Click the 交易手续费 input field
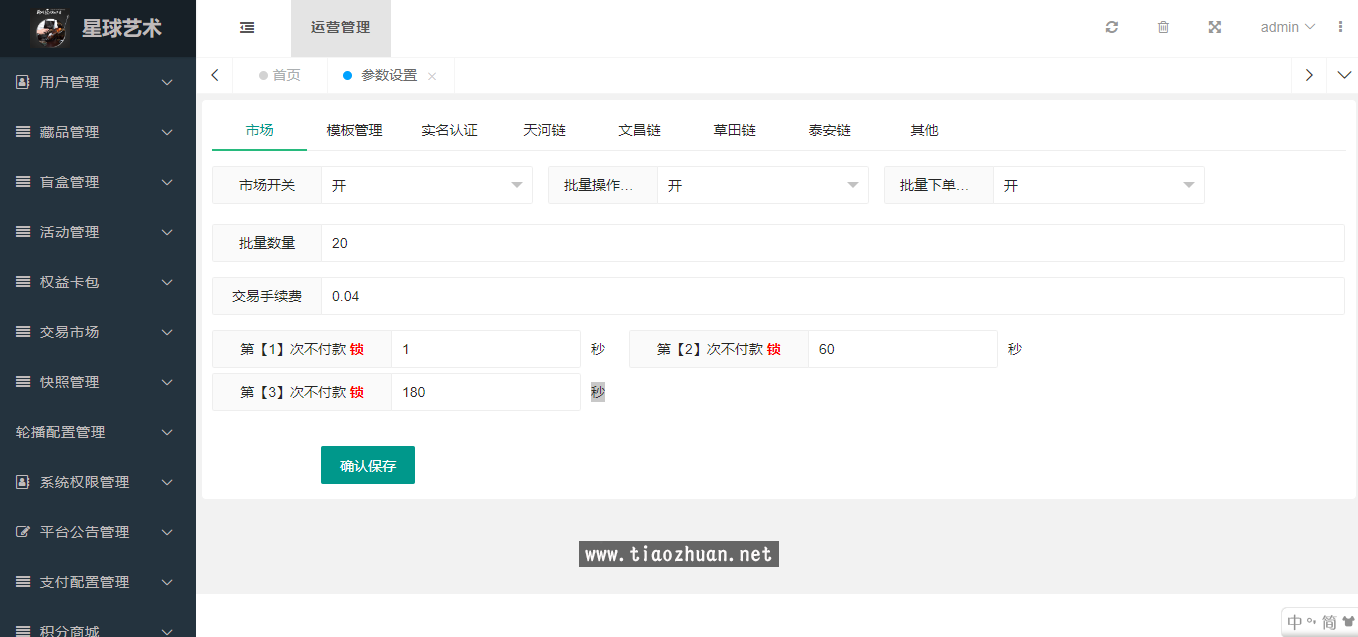The width and height of the screenshot is (1358, 637). [832, 296]
